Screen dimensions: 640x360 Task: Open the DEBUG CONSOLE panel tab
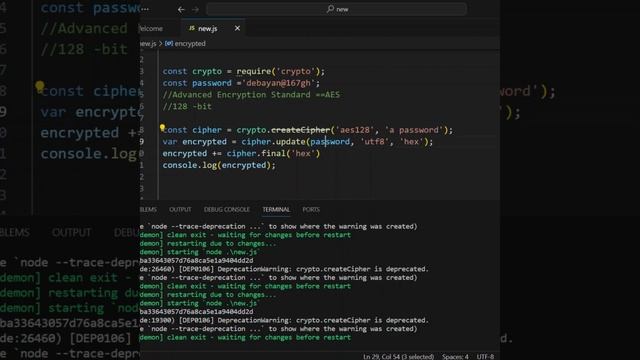(227, 209)
